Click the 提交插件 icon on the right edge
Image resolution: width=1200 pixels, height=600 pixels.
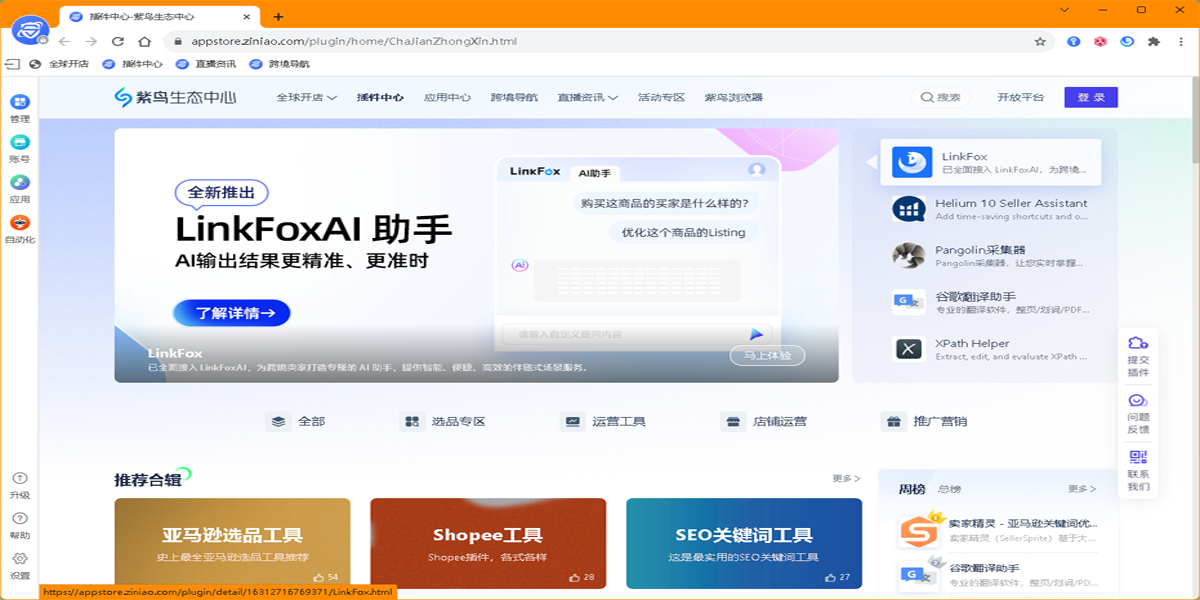click(1138, 348)
